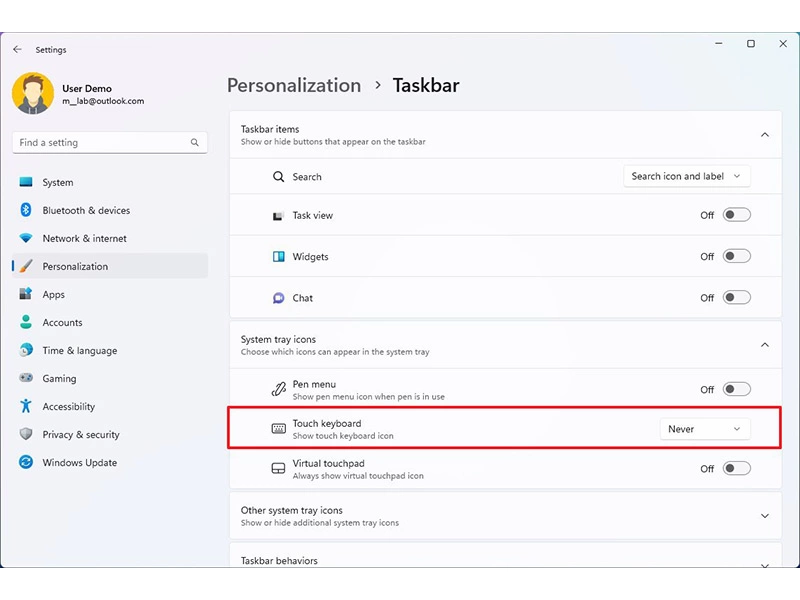Screen dimensions: 800x600
Task: Open Personalization via the breadcrumb
Action: [294, 86]
